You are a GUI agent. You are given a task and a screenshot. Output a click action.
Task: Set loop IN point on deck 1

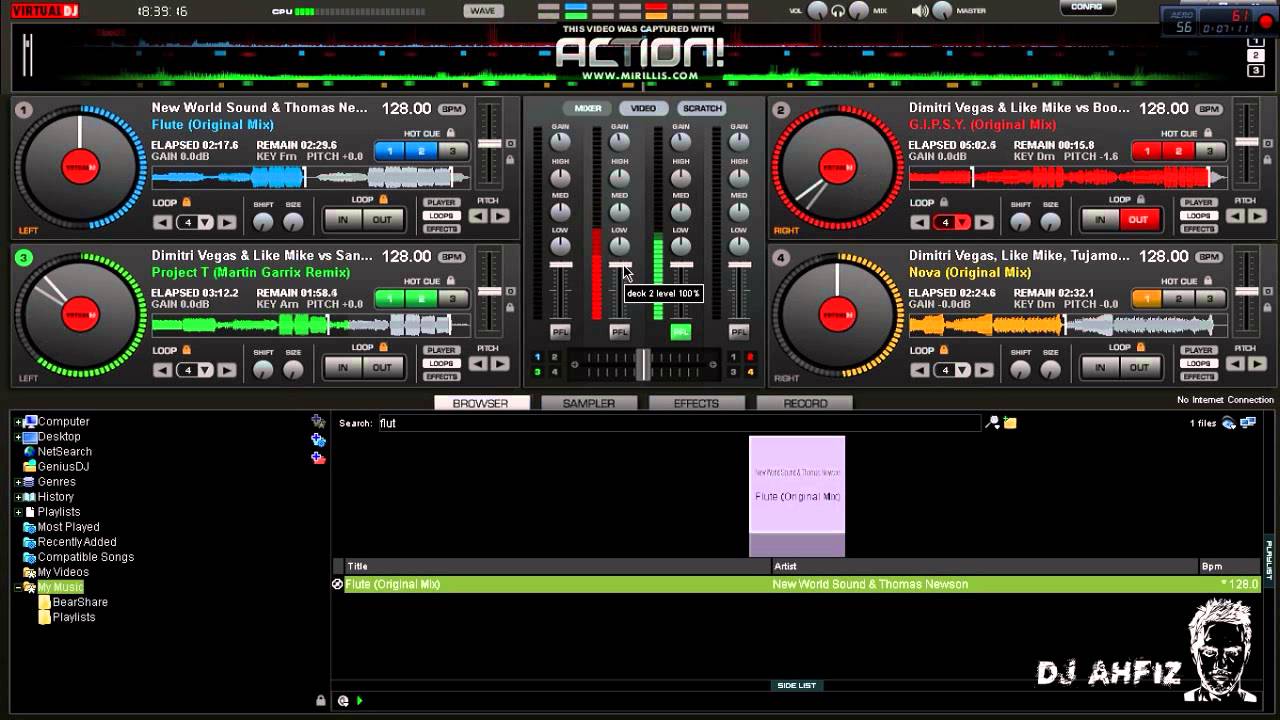[343, 220]
